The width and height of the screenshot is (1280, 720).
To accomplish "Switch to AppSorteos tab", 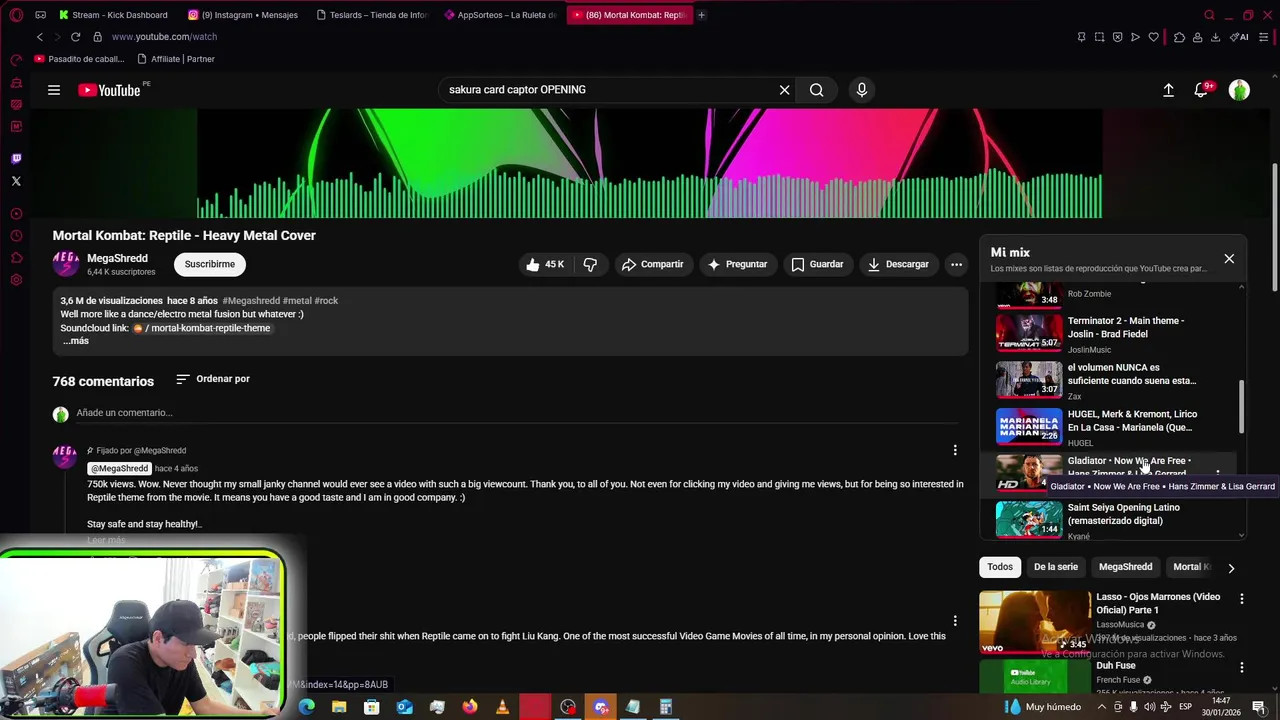I will tap(500, 15).
